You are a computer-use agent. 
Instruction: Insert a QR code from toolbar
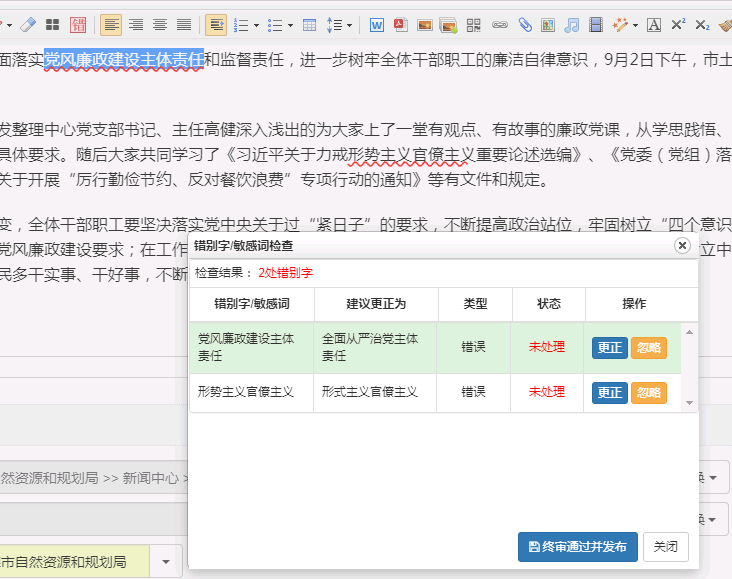[474, 24]
